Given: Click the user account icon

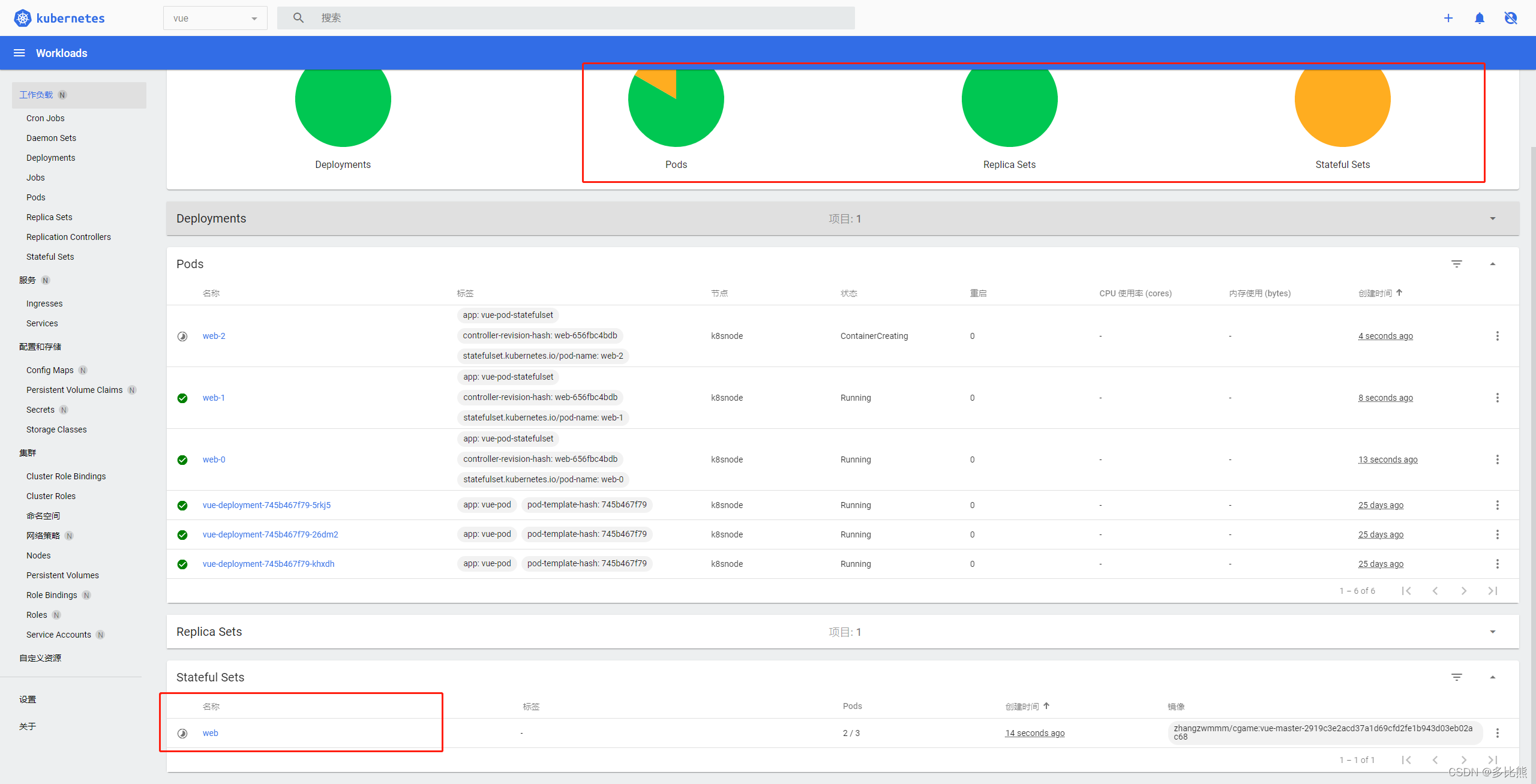Looking at the screenshot, I should (1511, 18).
